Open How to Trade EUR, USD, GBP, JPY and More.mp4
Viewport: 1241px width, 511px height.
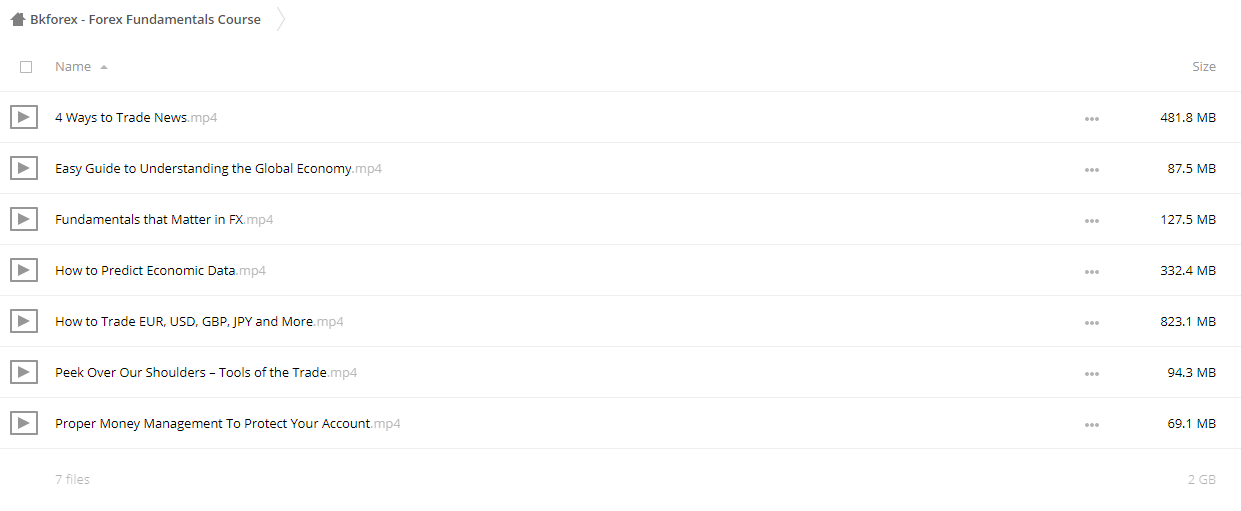199,321
